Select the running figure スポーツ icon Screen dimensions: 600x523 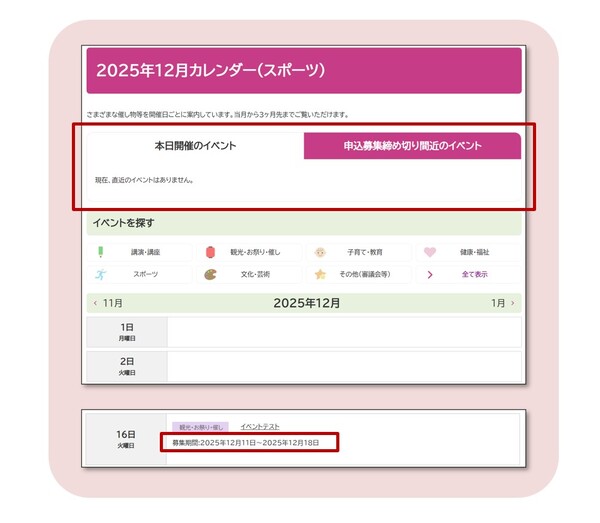(x=100, y=274)
